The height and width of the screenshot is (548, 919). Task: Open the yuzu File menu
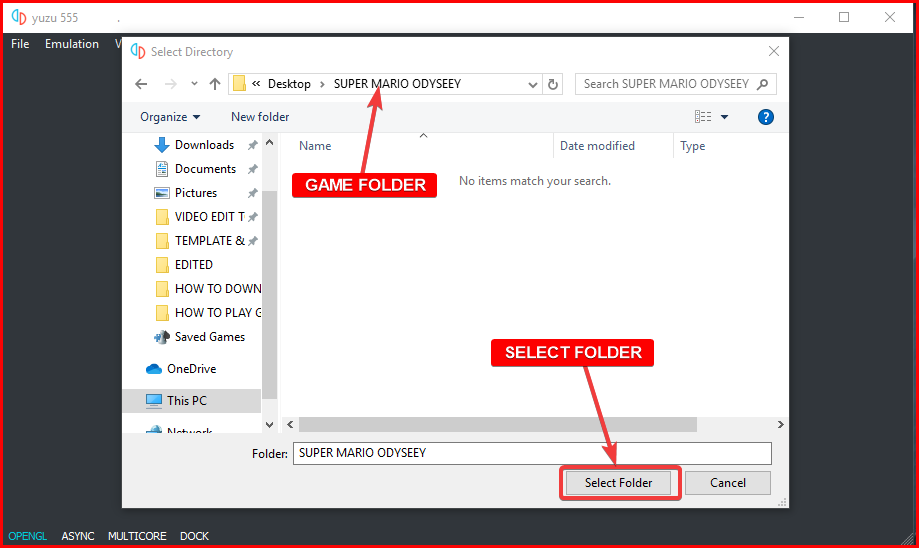click(20, 44)
